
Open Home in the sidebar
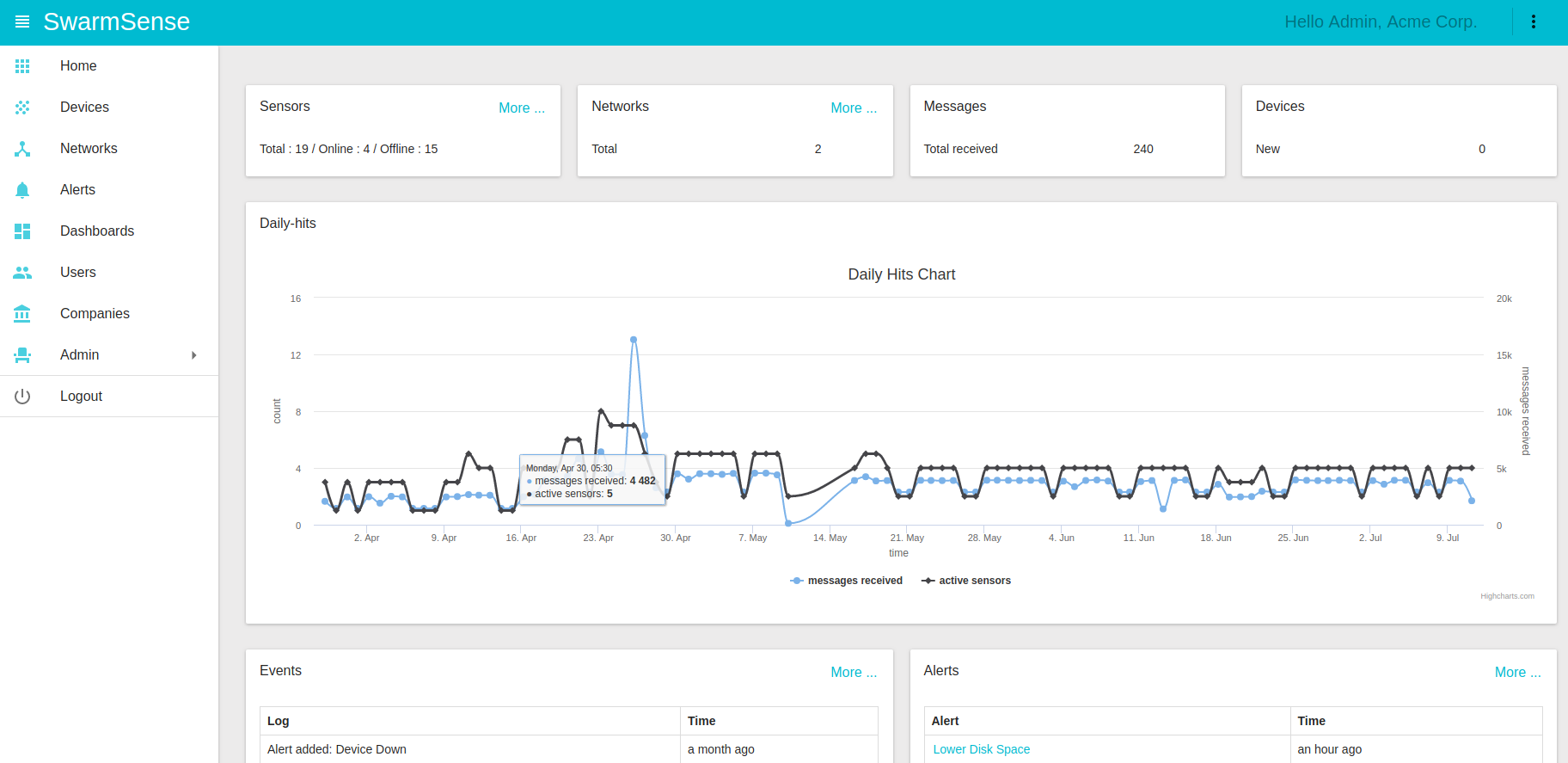(x=109, y=66)
